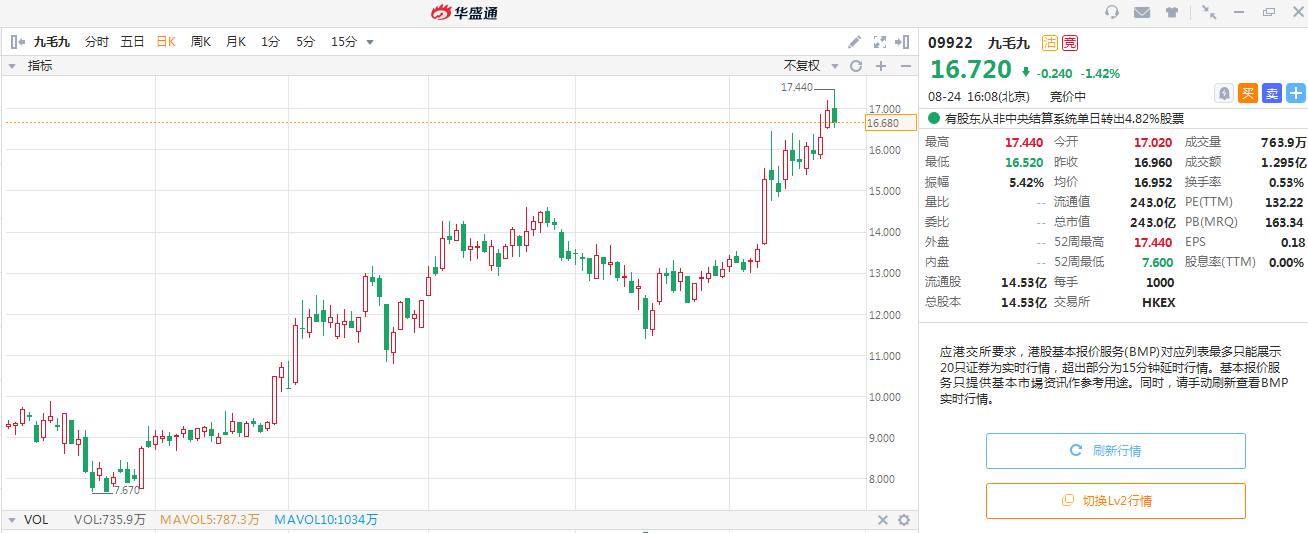Switch to the 分时 tab
This screenshot has width=1308, height=533.
(97, 42)
